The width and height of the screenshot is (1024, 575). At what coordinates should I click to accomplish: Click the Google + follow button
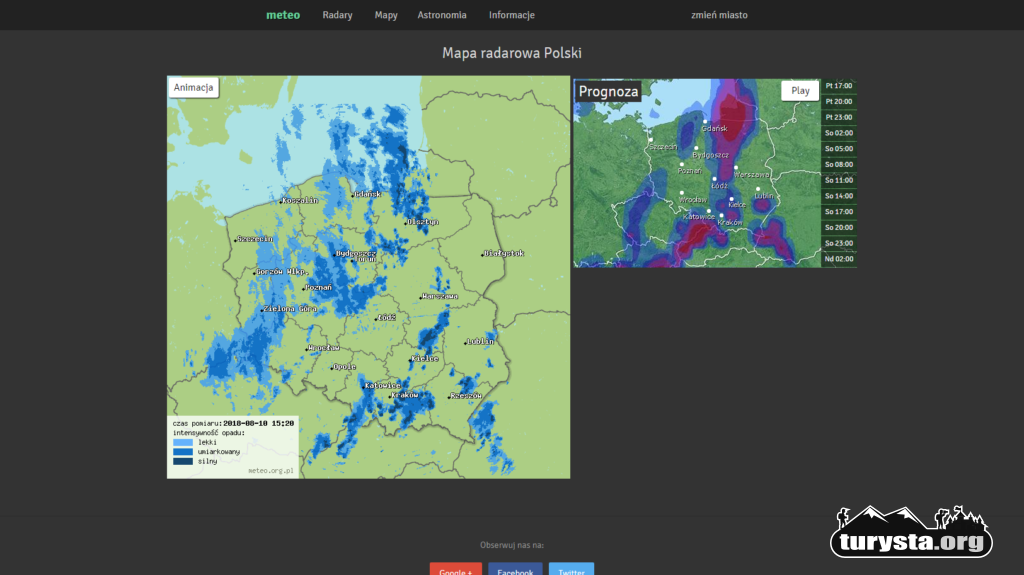[x=455, y=569]
